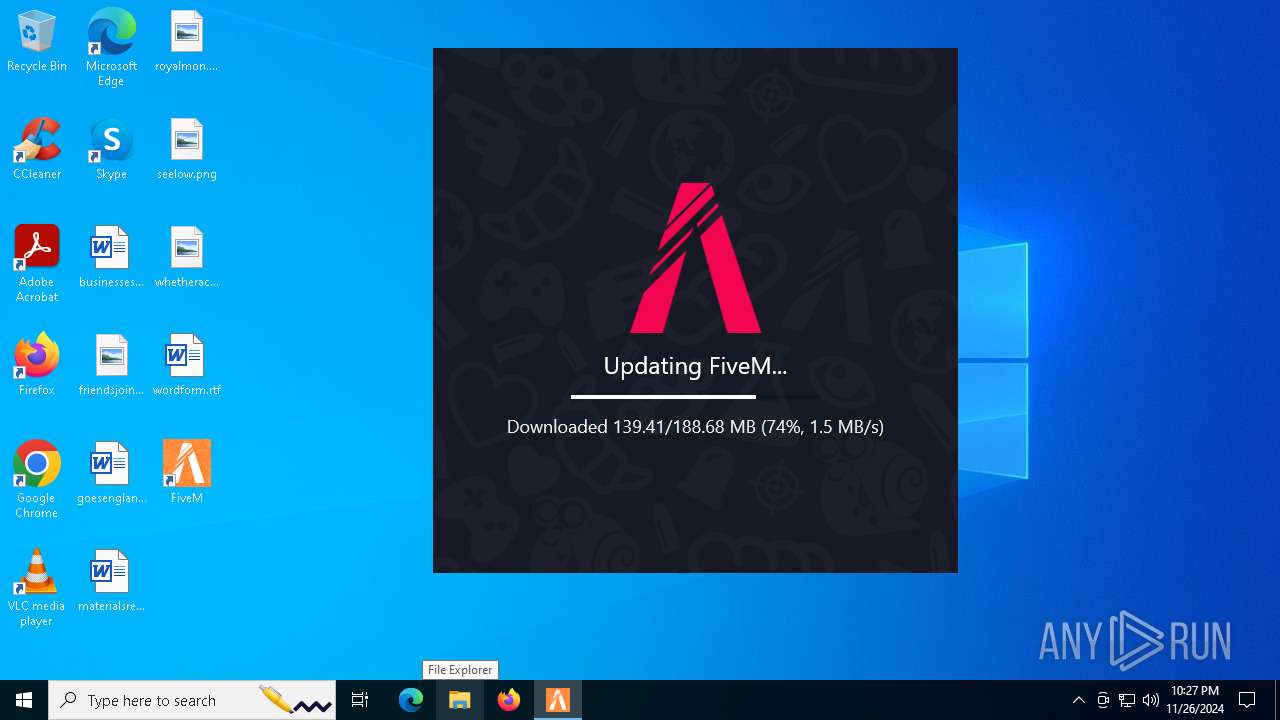Open Firefox in the taskbar
1280x720 pixels.
509,700
